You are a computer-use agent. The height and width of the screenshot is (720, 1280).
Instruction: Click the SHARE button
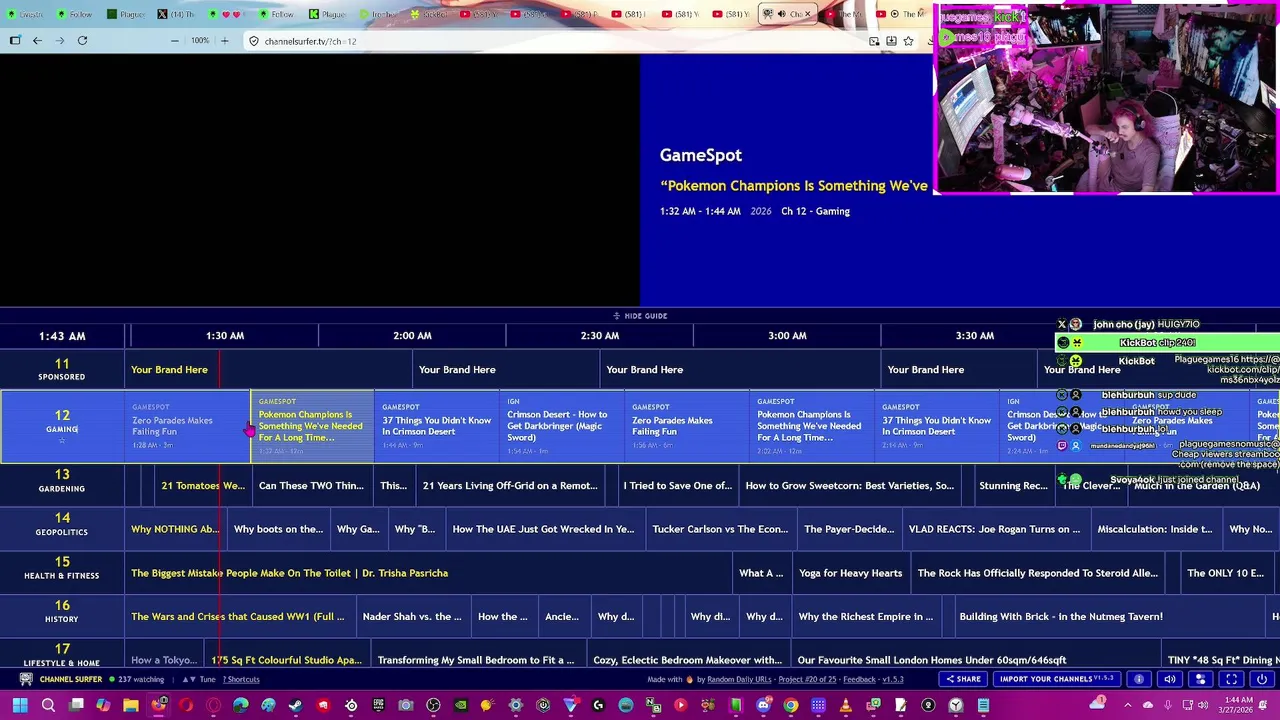(964, 679)
